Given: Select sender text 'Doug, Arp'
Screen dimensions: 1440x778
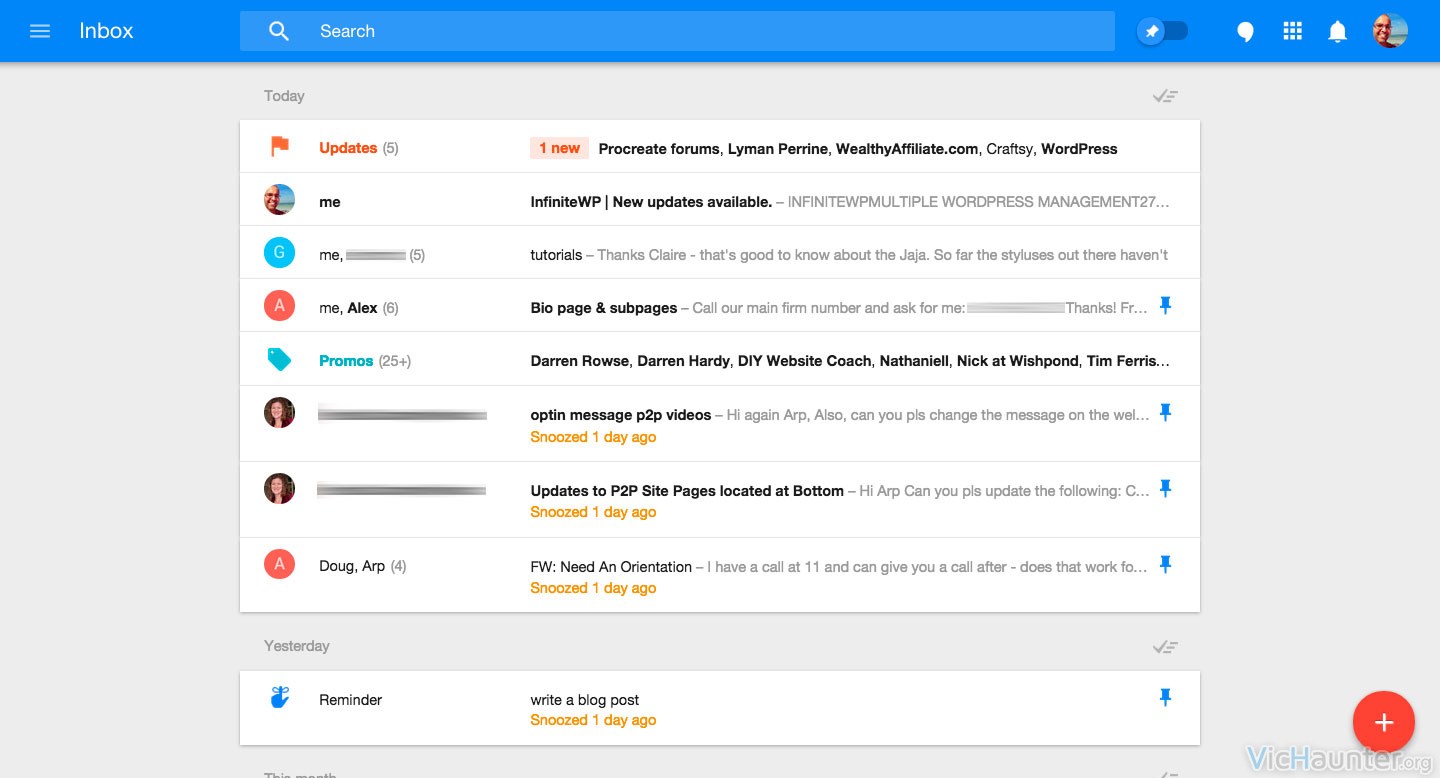Looking at the screenshot, I should (x=352, y=566).
